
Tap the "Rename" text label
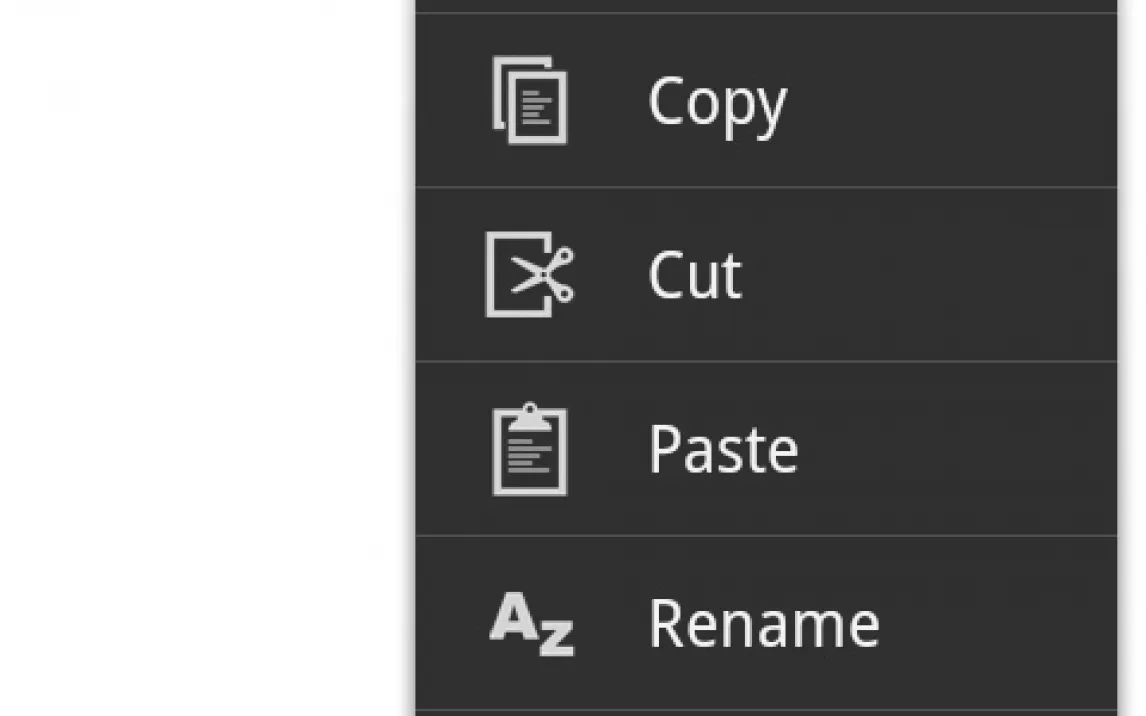764,623
